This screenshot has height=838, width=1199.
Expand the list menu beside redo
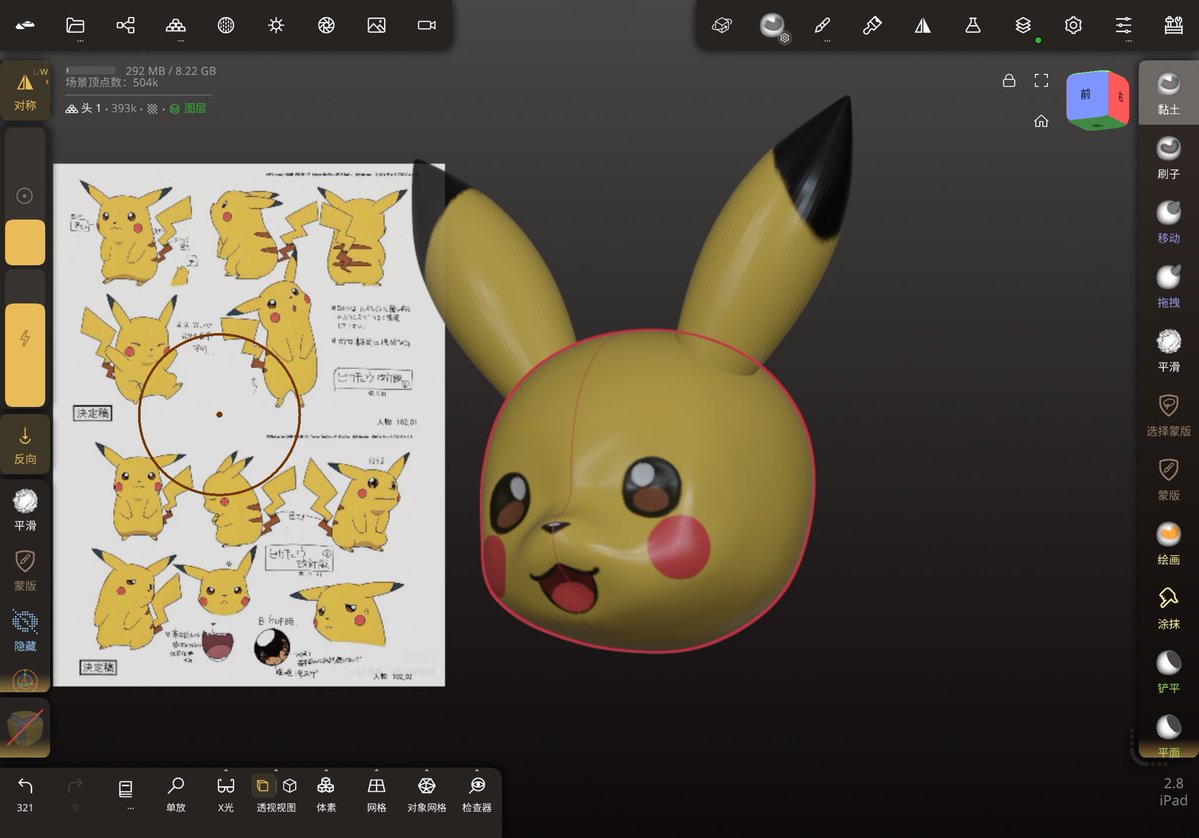[125, 793]
